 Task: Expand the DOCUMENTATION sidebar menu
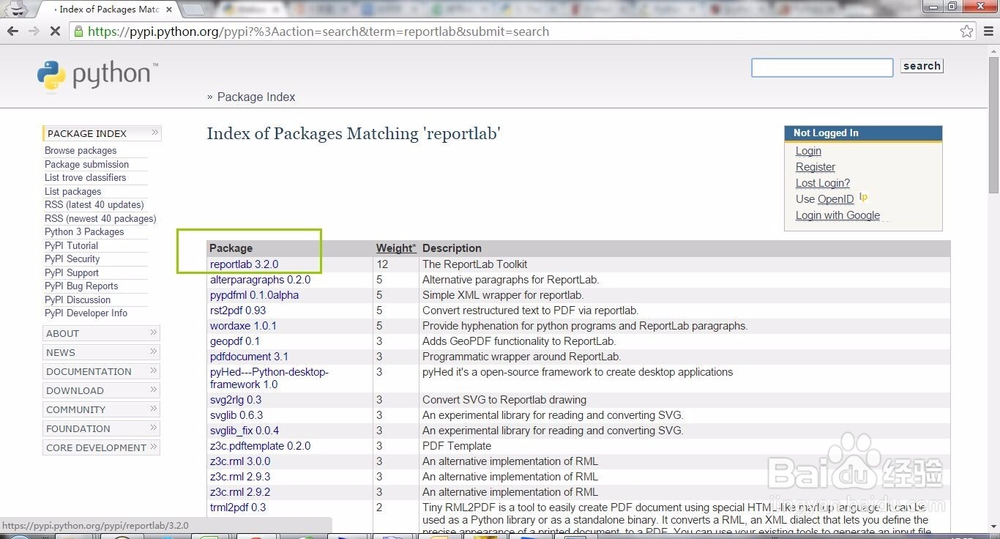(x=101, y=371)
